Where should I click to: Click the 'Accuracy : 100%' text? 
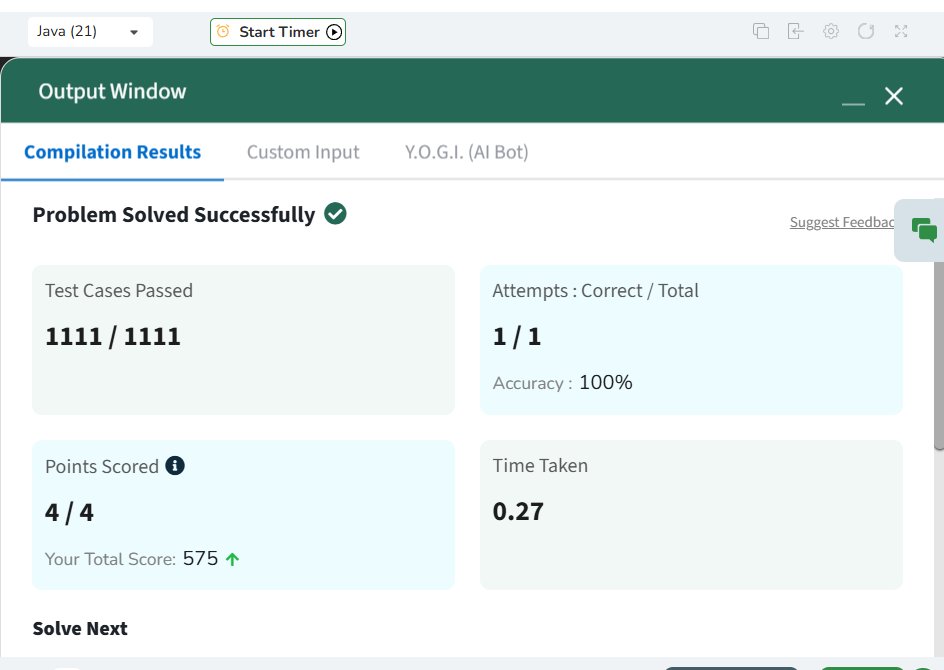(x=562, y=383)
